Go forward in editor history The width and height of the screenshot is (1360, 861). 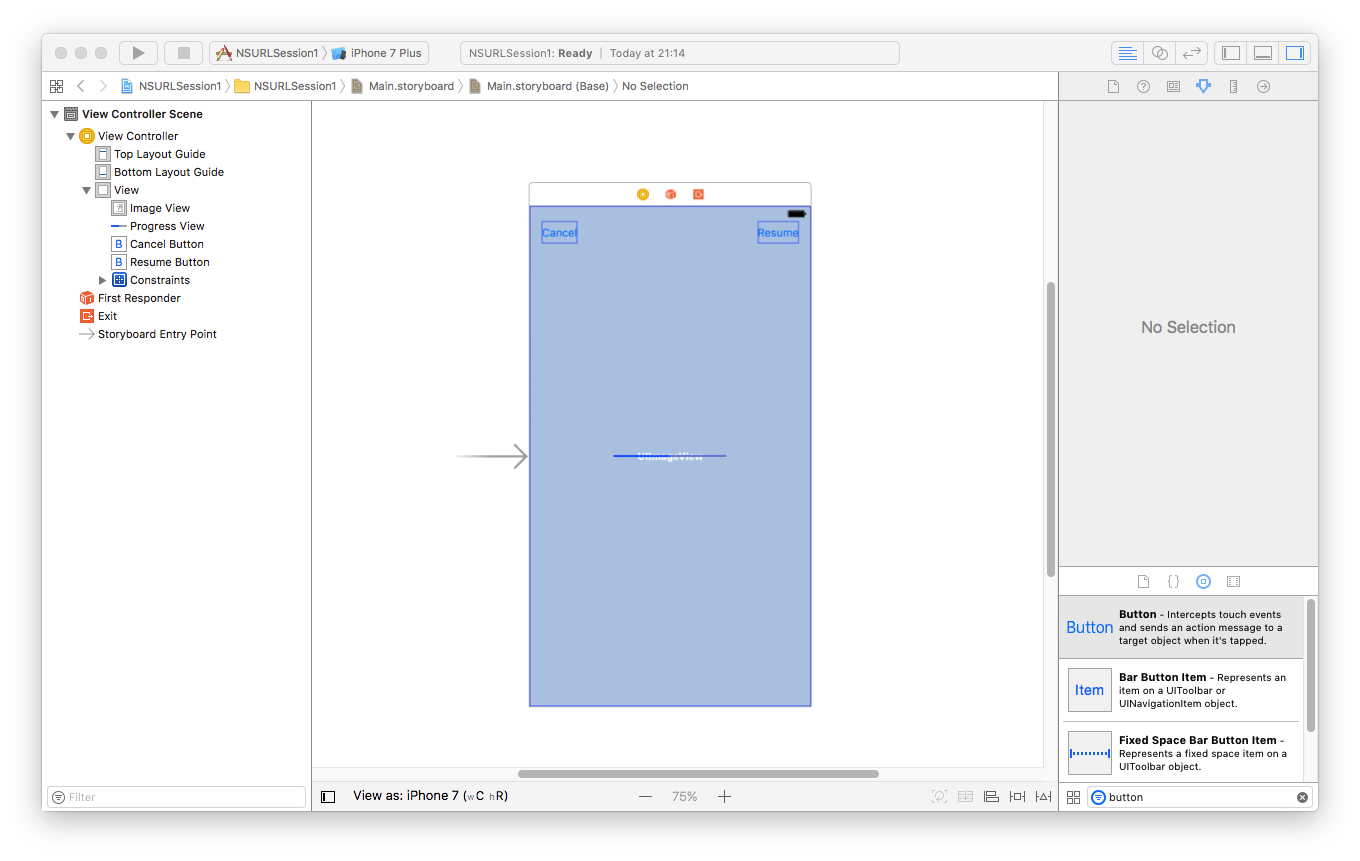pos(103,86)
